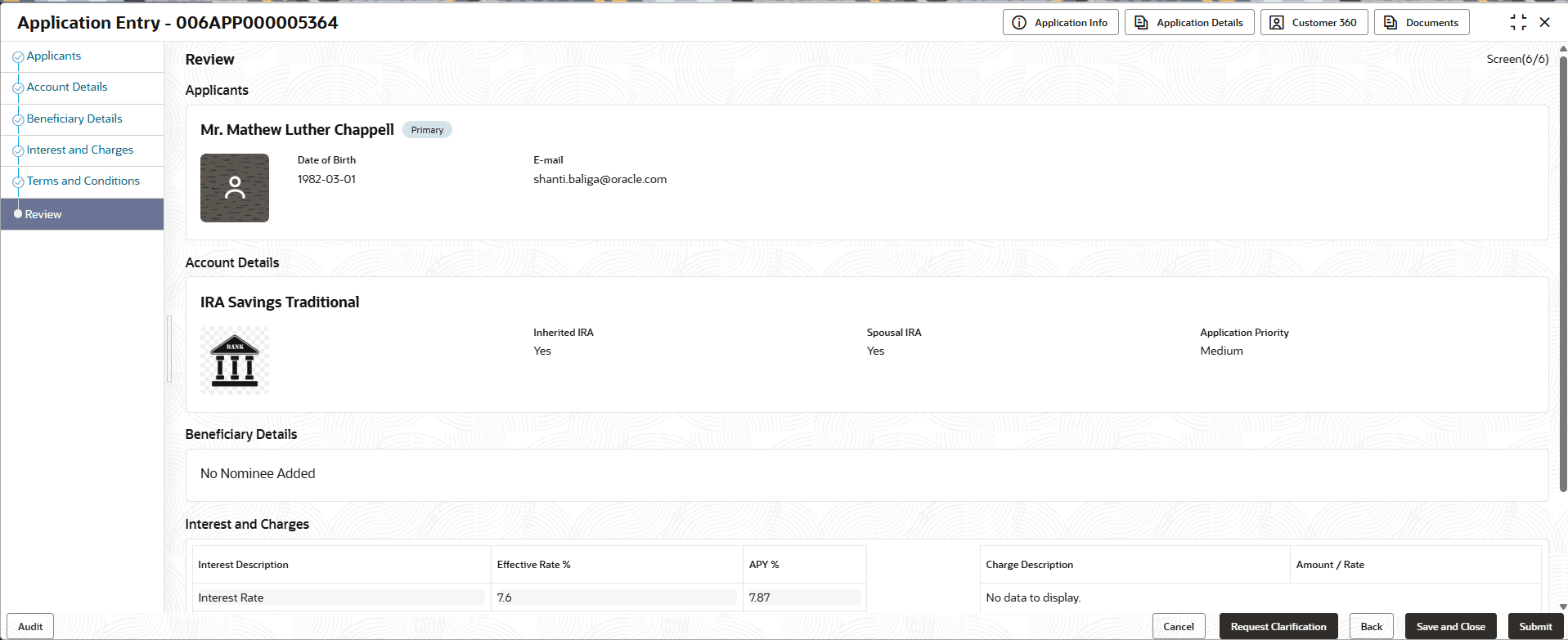1568x640 pixels.
Task: Click Save and Close
Action: 1451,627
